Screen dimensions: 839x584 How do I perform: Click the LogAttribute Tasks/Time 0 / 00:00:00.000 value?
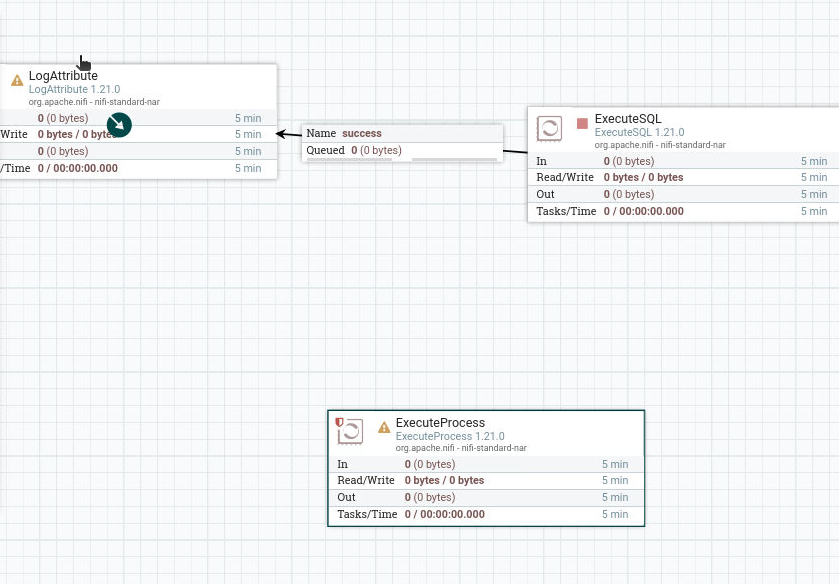[x=78, y=168]
